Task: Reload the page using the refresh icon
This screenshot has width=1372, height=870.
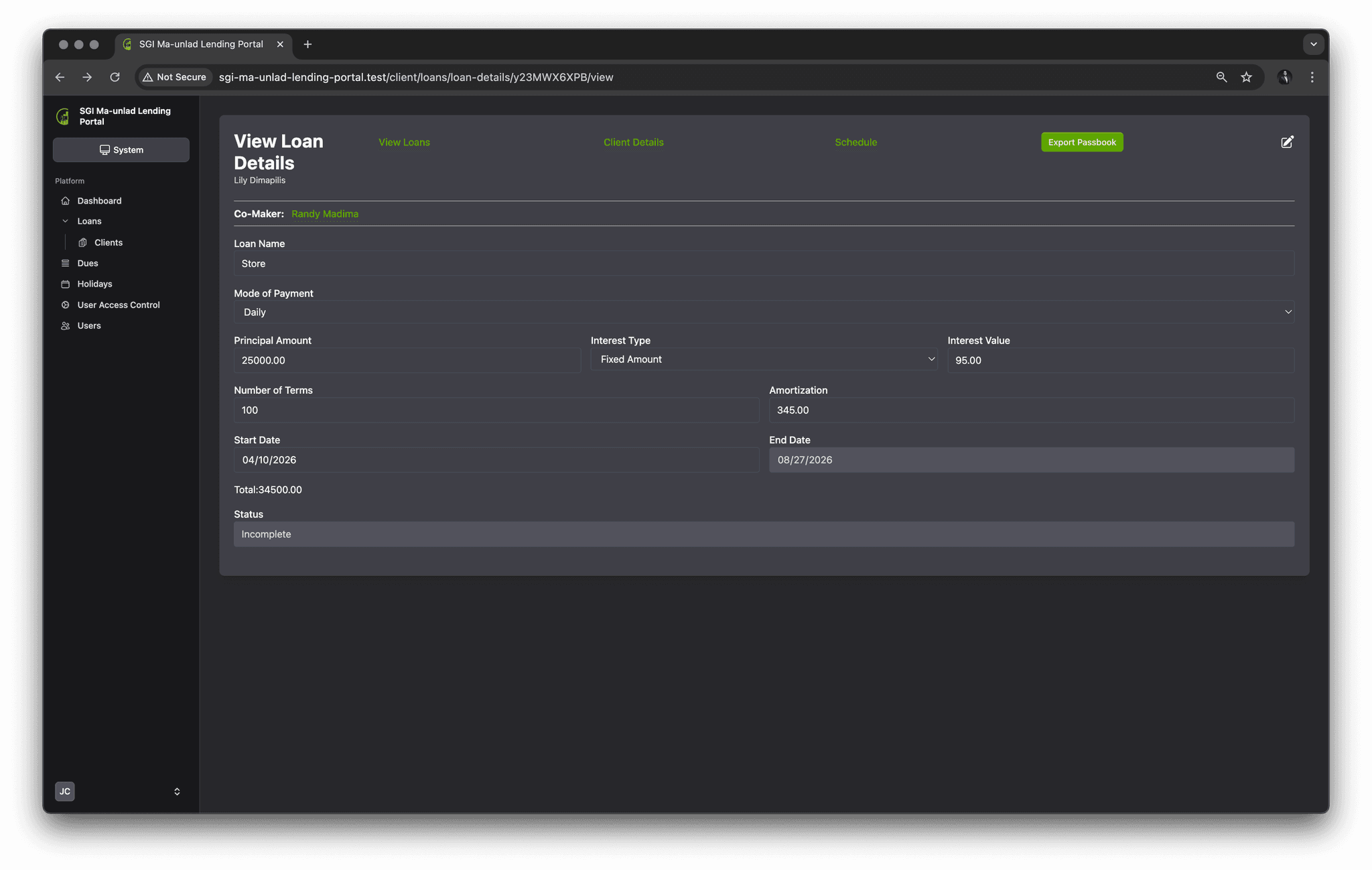Action: (x=115, y=77)
